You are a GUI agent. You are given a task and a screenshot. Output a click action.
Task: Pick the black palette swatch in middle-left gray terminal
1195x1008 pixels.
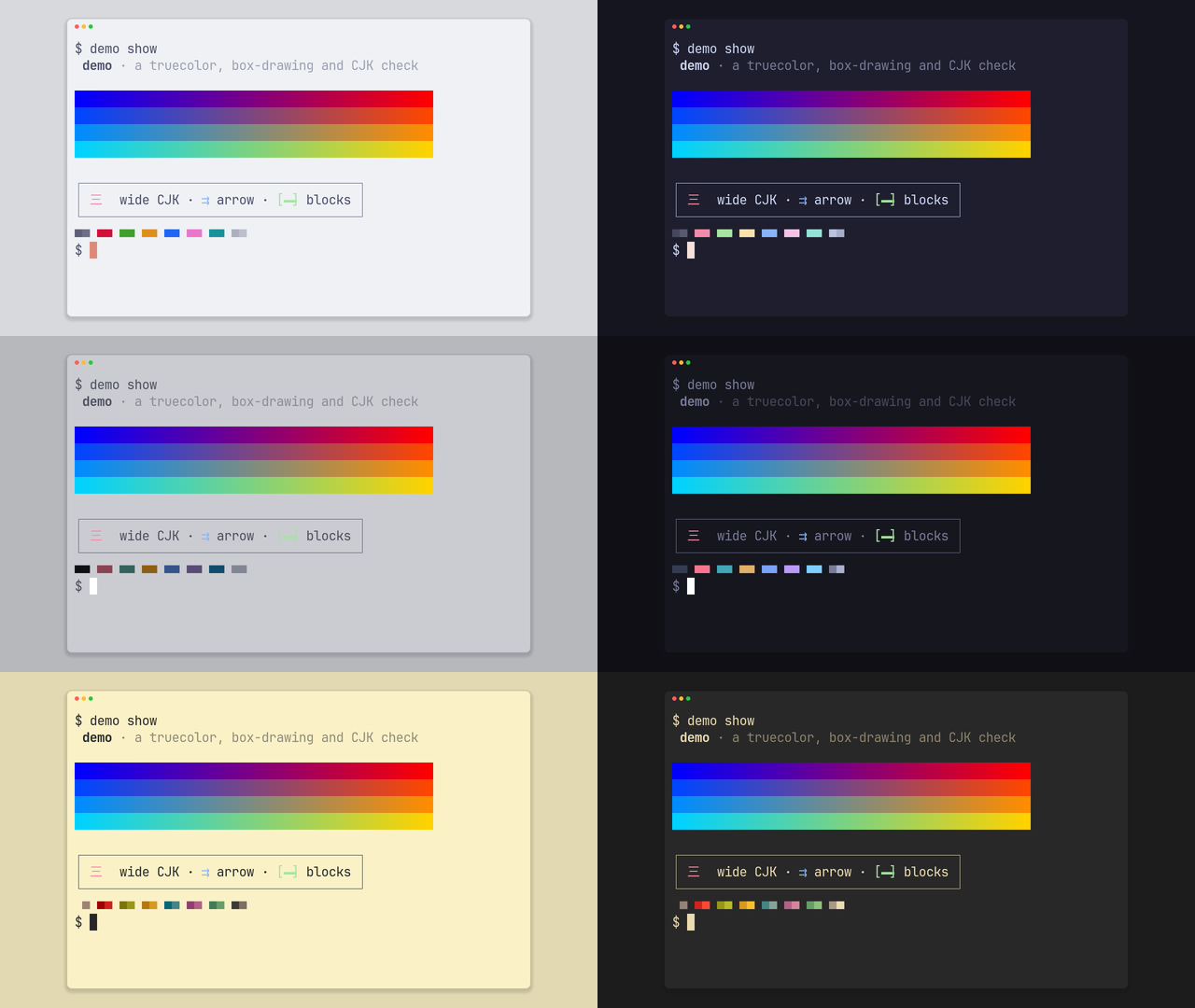click(82, 569)
